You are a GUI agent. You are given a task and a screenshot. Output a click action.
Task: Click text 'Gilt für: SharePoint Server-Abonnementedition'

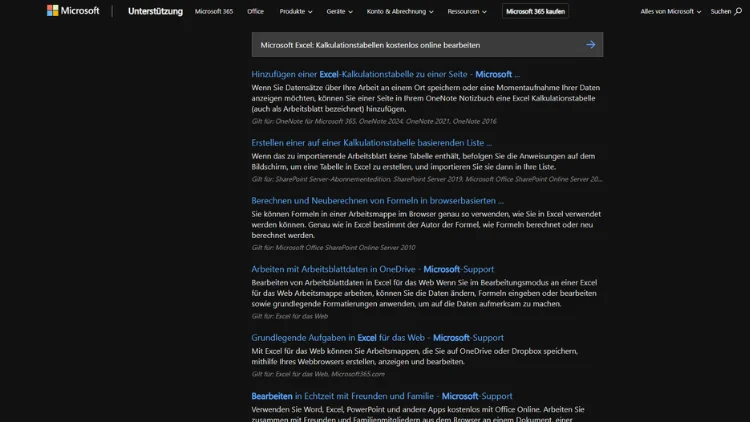coord(427,179)
